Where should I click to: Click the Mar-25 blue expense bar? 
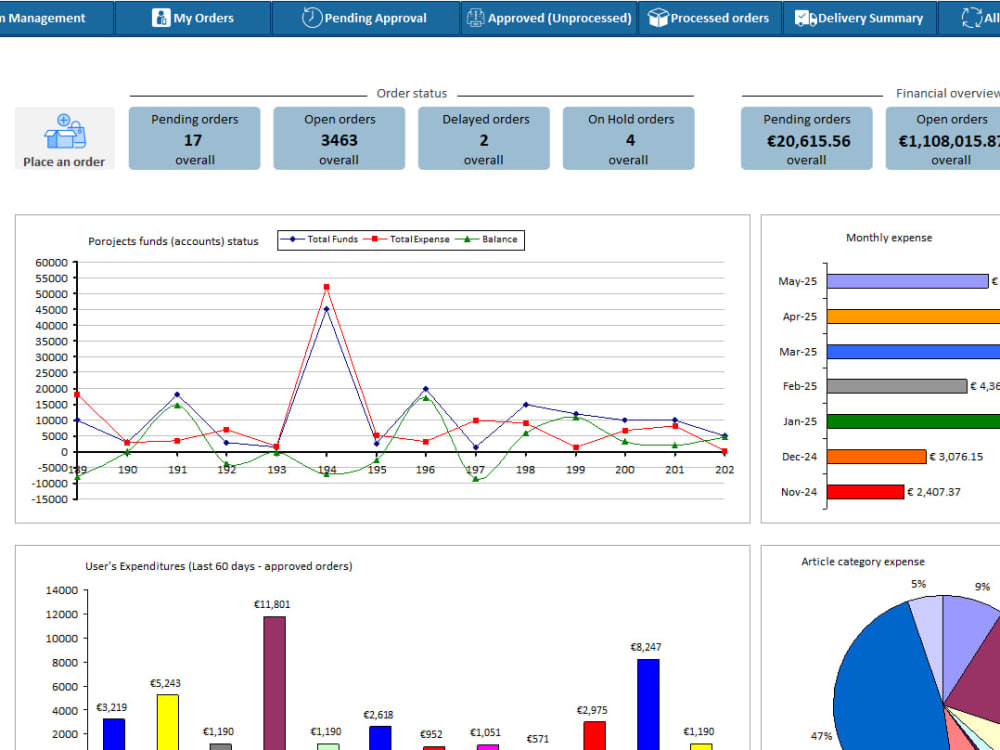point(913,351)
